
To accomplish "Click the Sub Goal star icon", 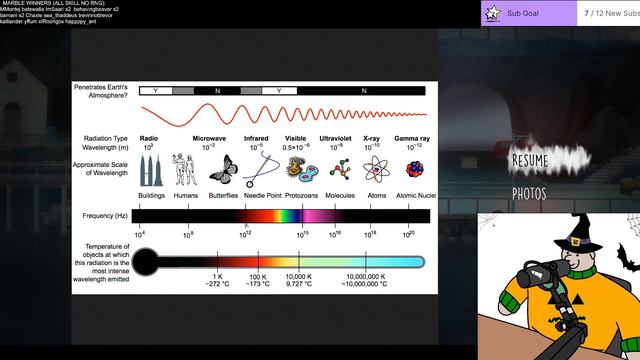I will (493, 13).
